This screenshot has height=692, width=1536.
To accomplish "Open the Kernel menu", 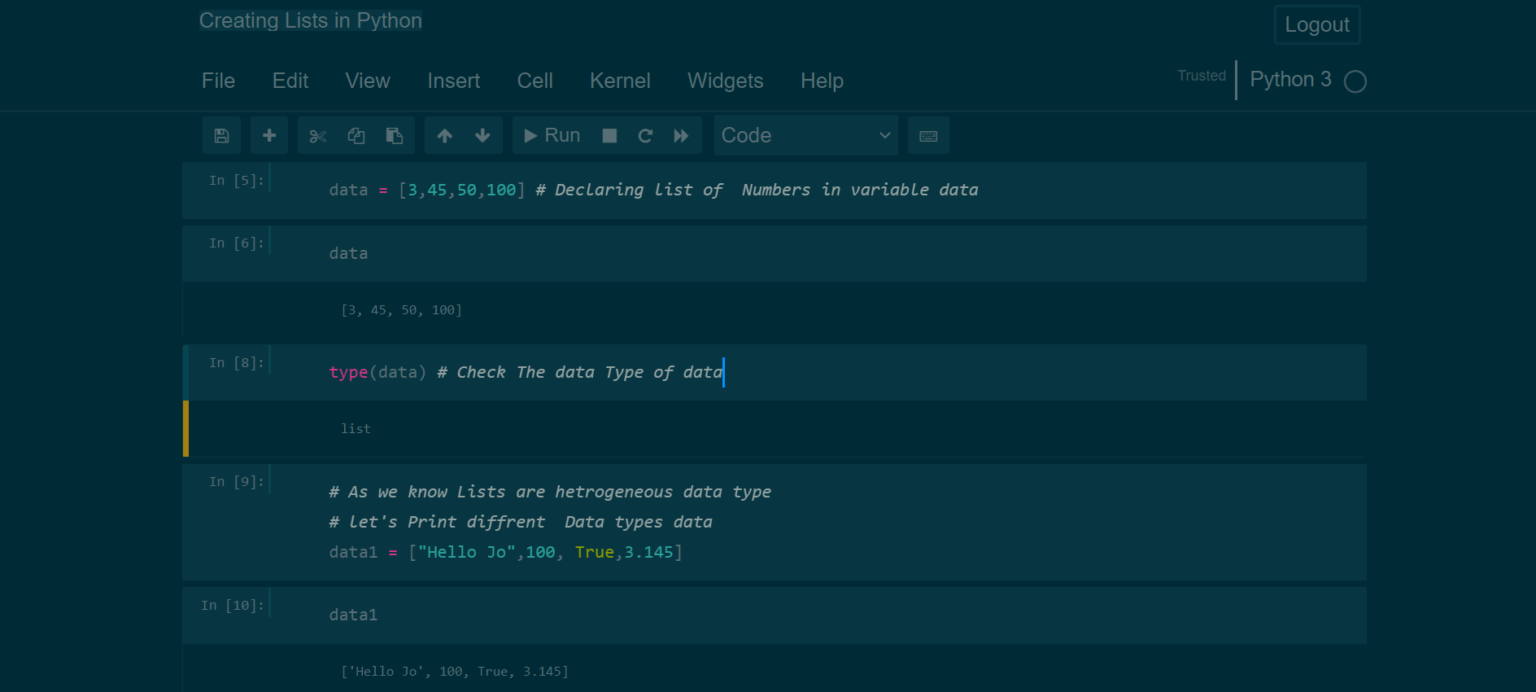I will 620,81.
